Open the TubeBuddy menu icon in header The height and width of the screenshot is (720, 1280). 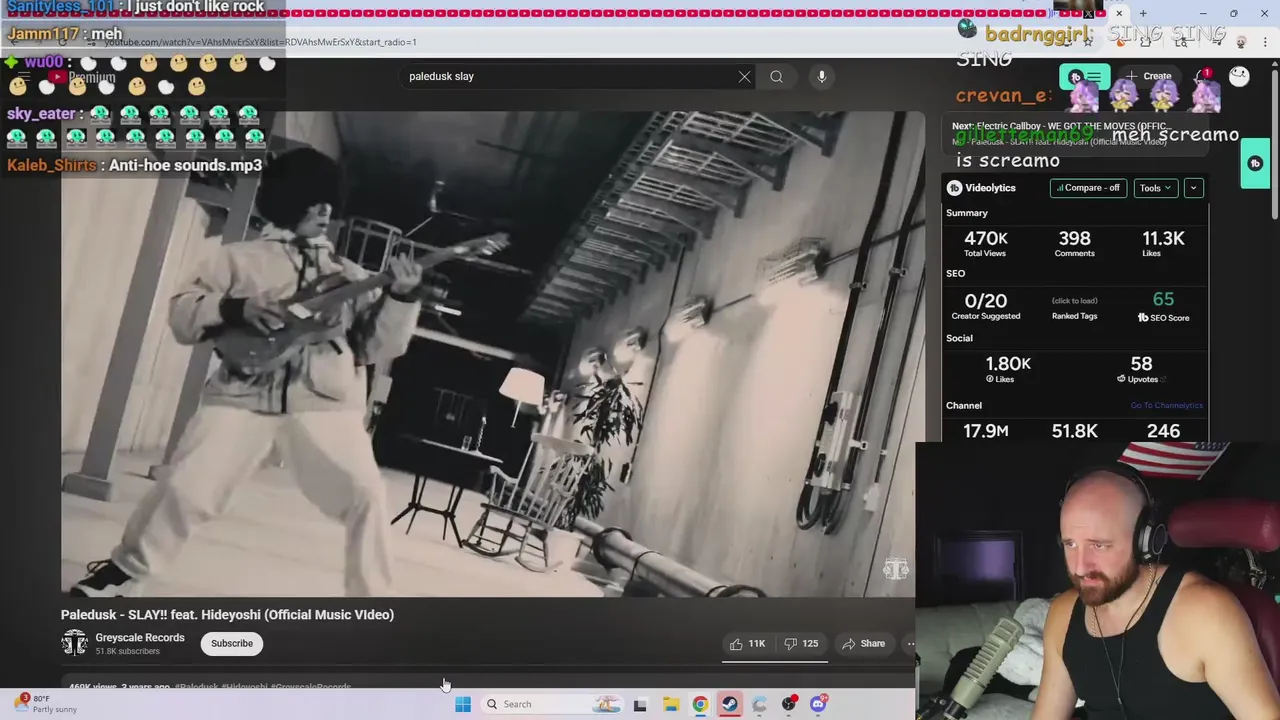1084,77
